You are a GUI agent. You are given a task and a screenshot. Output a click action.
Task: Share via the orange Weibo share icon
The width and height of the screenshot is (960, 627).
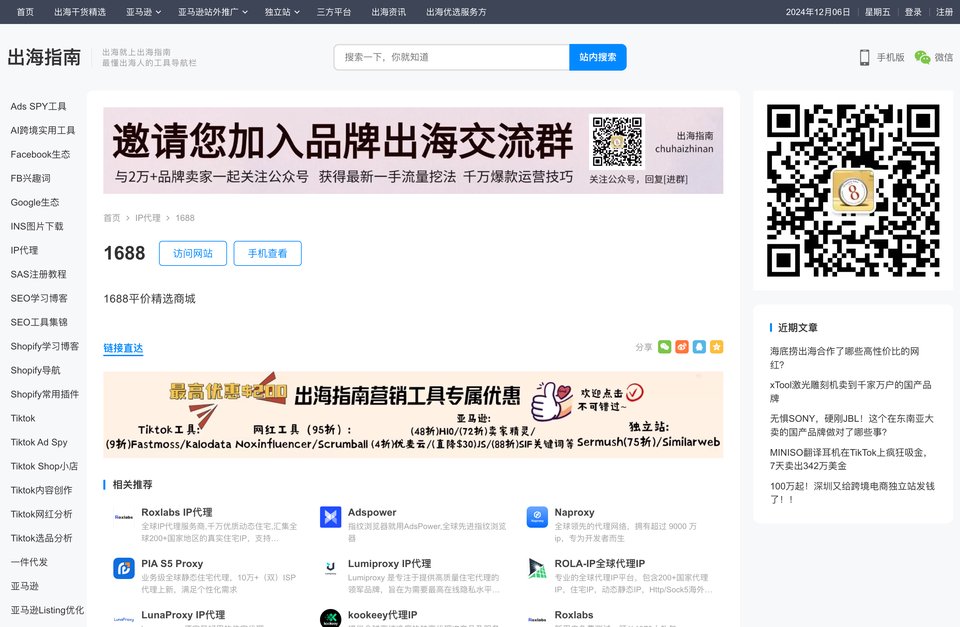681,347
